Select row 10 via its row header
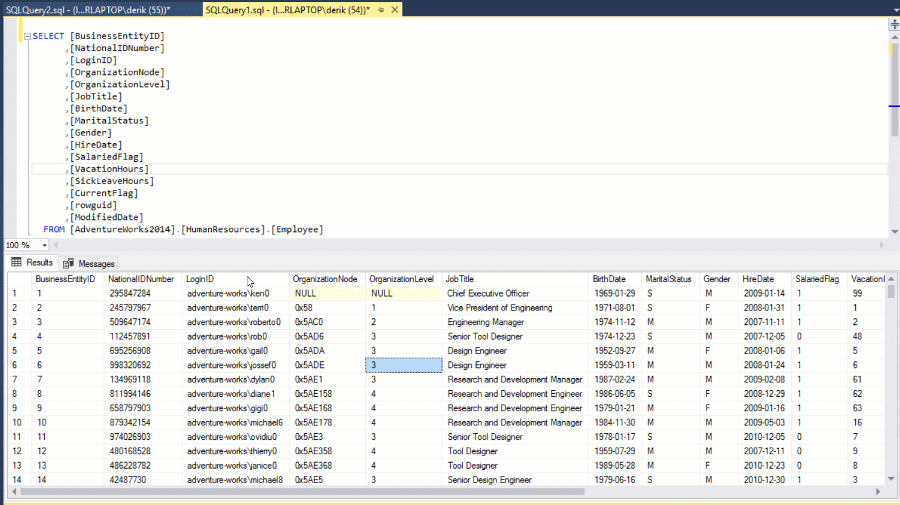The width and height of the screenshot is (900, 505). [15, 423]
